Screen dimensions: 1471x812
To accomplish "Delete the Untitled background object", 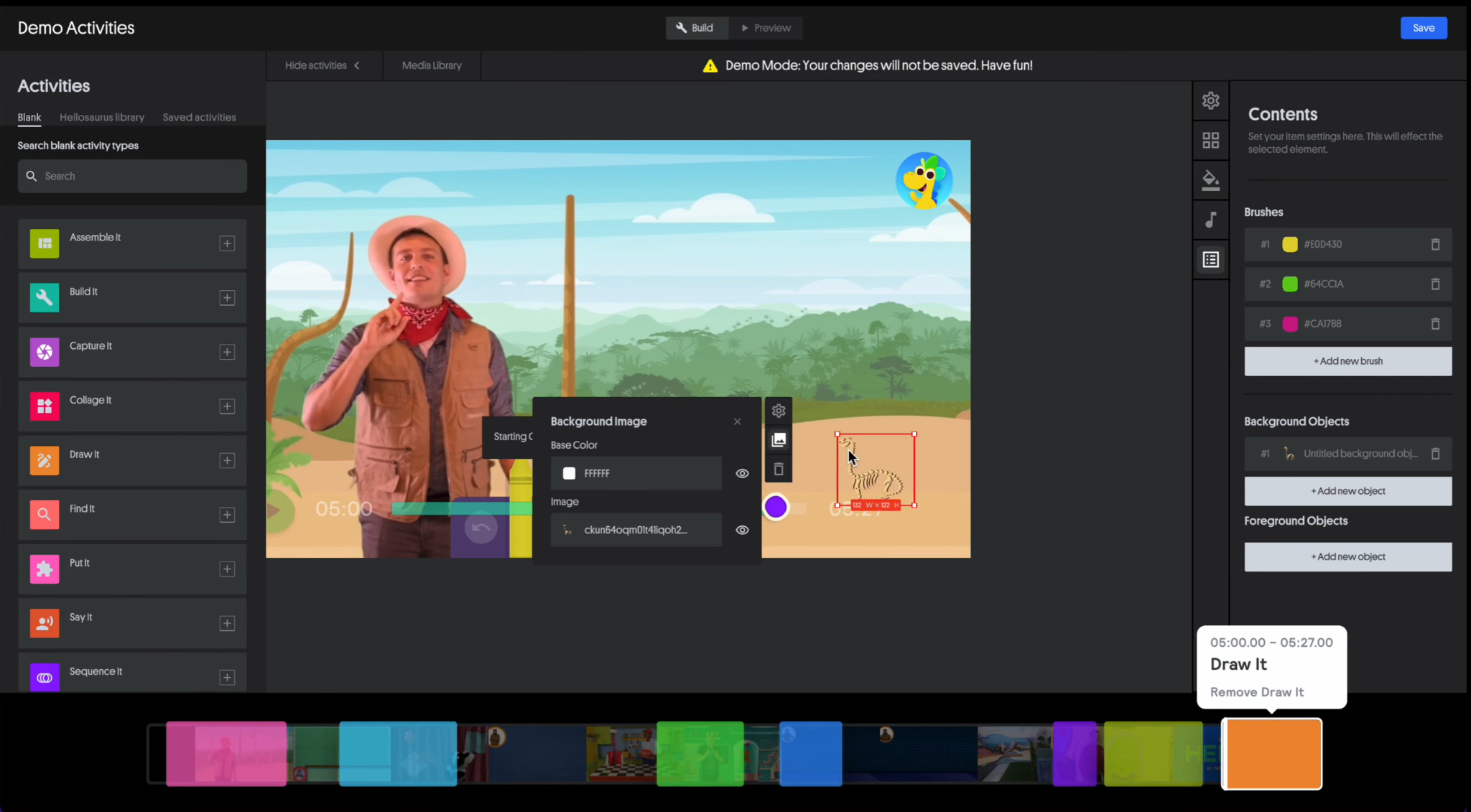I will click(x=1434, y=454).
